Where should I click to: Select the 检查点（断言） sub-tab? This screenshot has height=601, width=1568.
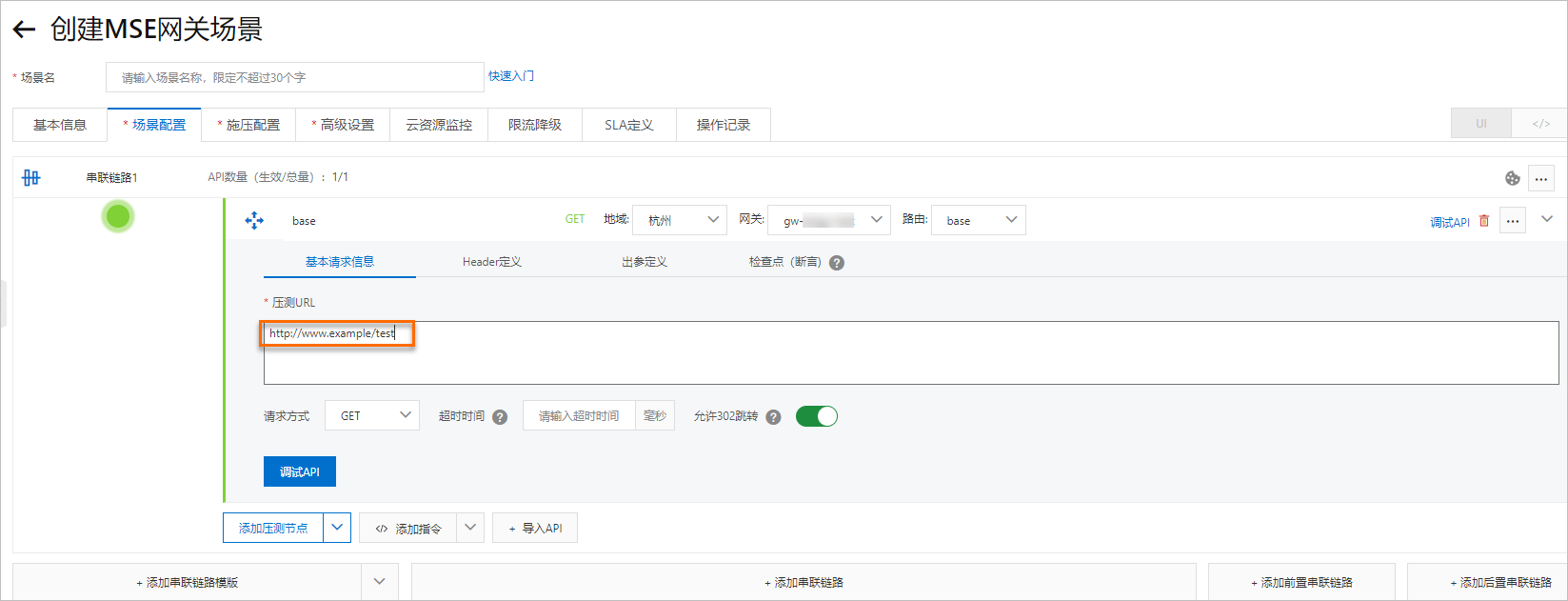coord(785,262)
